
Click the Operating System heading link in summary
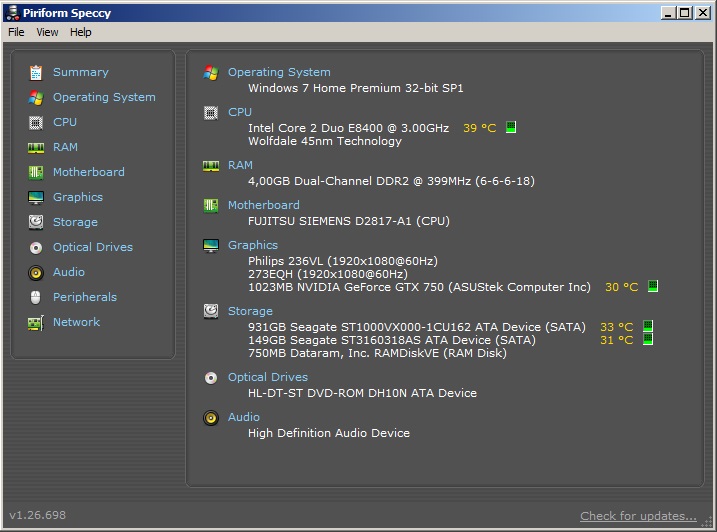click(279, 72)
